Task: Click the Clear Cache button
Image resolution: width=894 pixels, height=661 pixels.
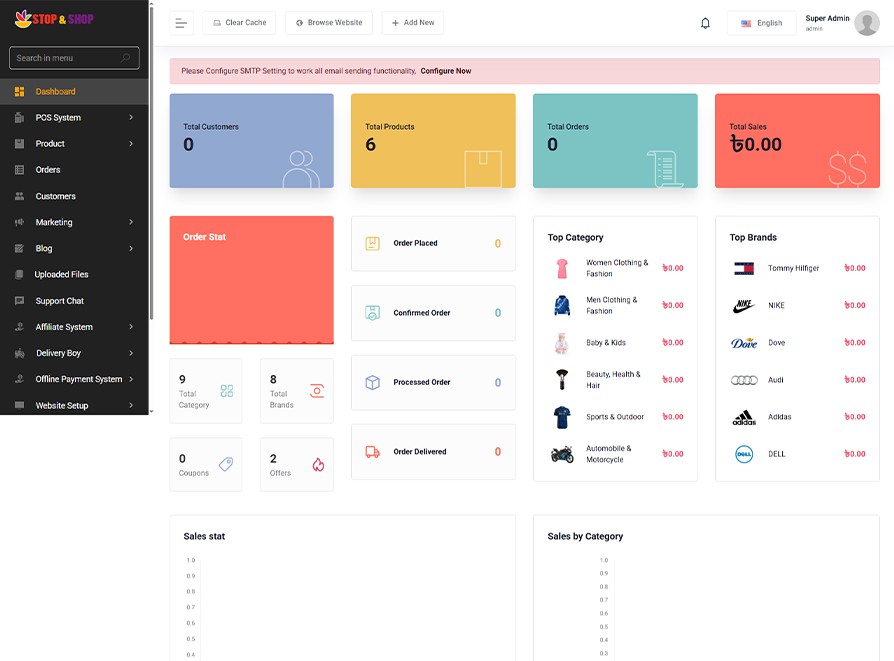Action: click(x=239, y=23)
